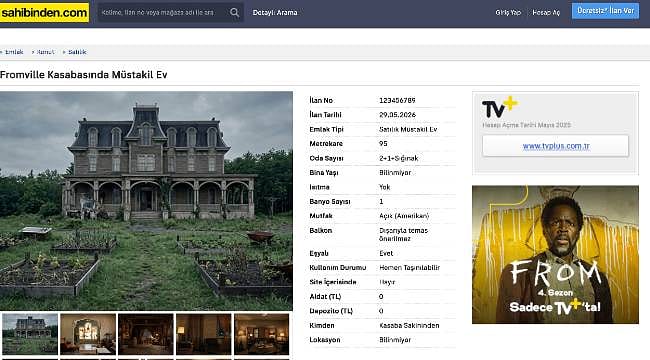Screen dimensions: 650x360
Task: Click the search magnifier icon
Action: (x=235, y=12)
